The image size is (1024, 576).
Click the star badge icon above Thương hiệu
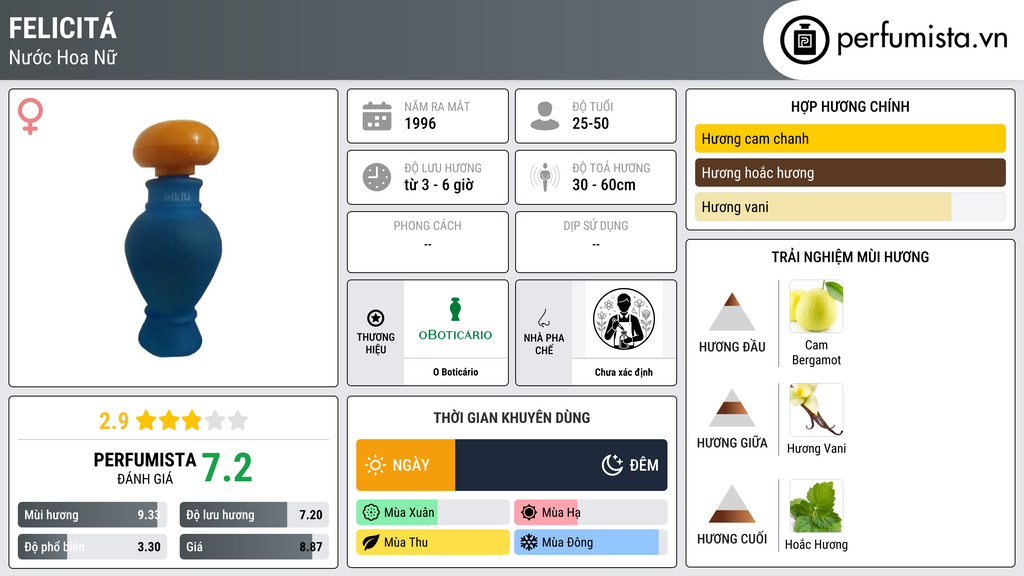pyautogui.click(x=376, y=318)
